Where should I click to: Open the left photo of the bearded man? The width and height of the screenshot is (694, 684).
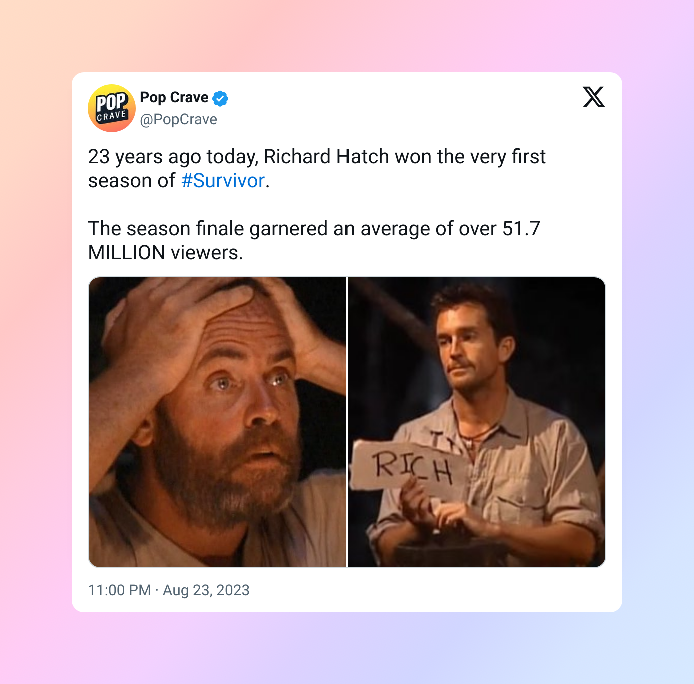[x=217, y=422]
